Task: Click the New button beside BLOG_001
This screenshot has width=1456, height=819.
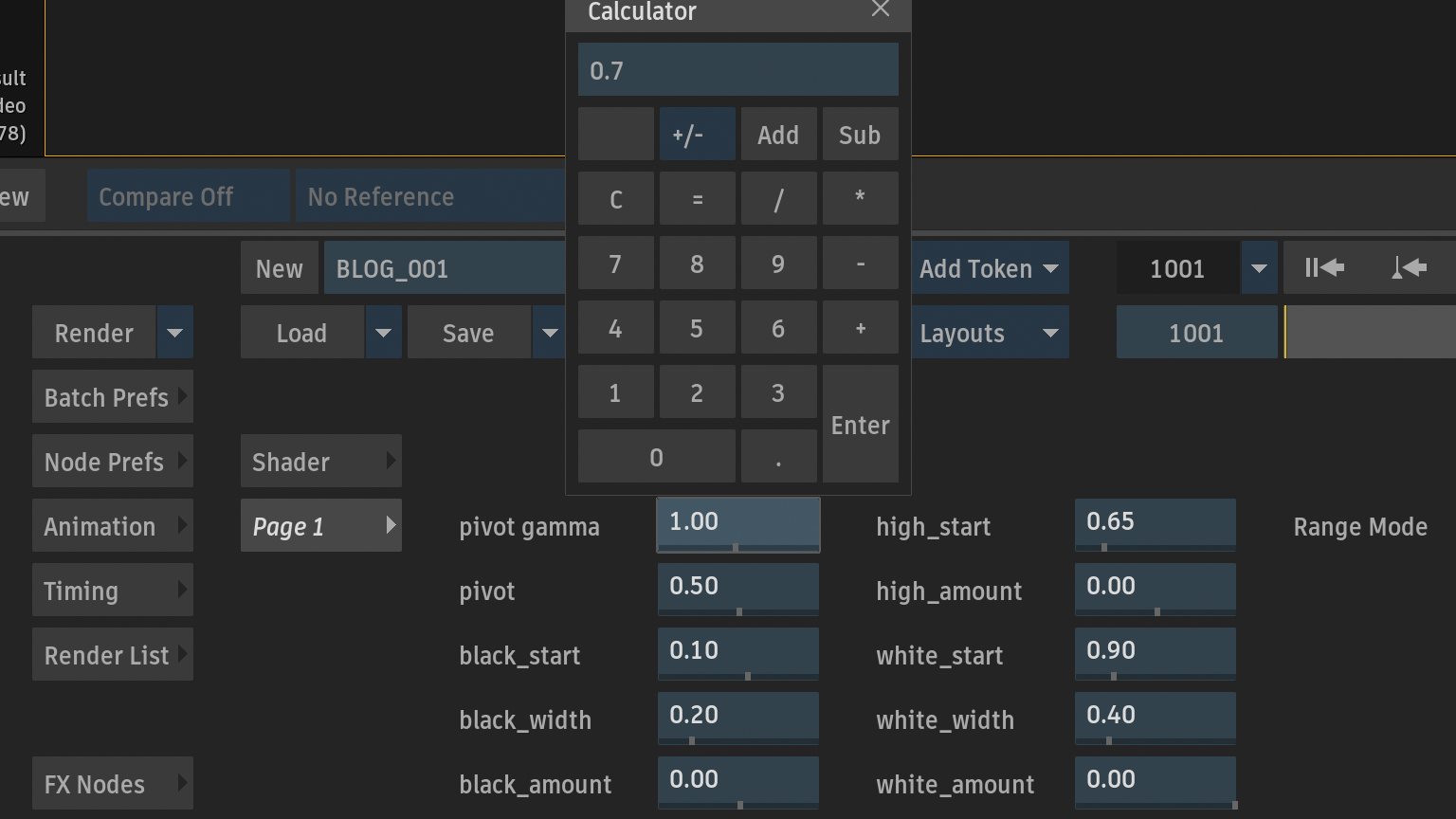Action: click(x=280, y=267)
